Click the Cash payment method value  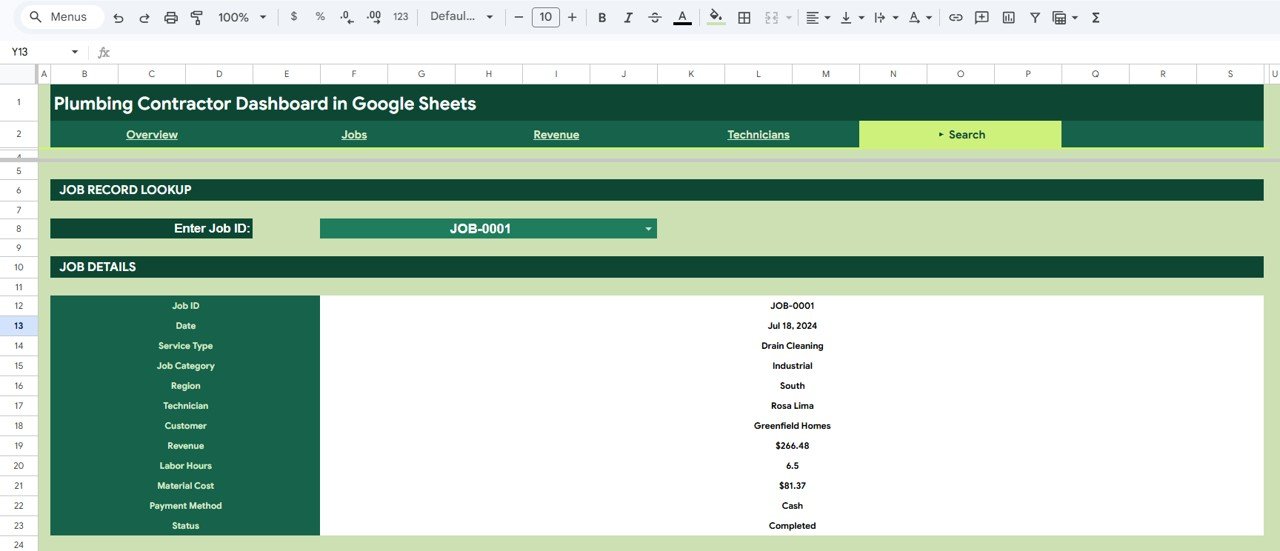pyautogui.click(x=792, y=506)
